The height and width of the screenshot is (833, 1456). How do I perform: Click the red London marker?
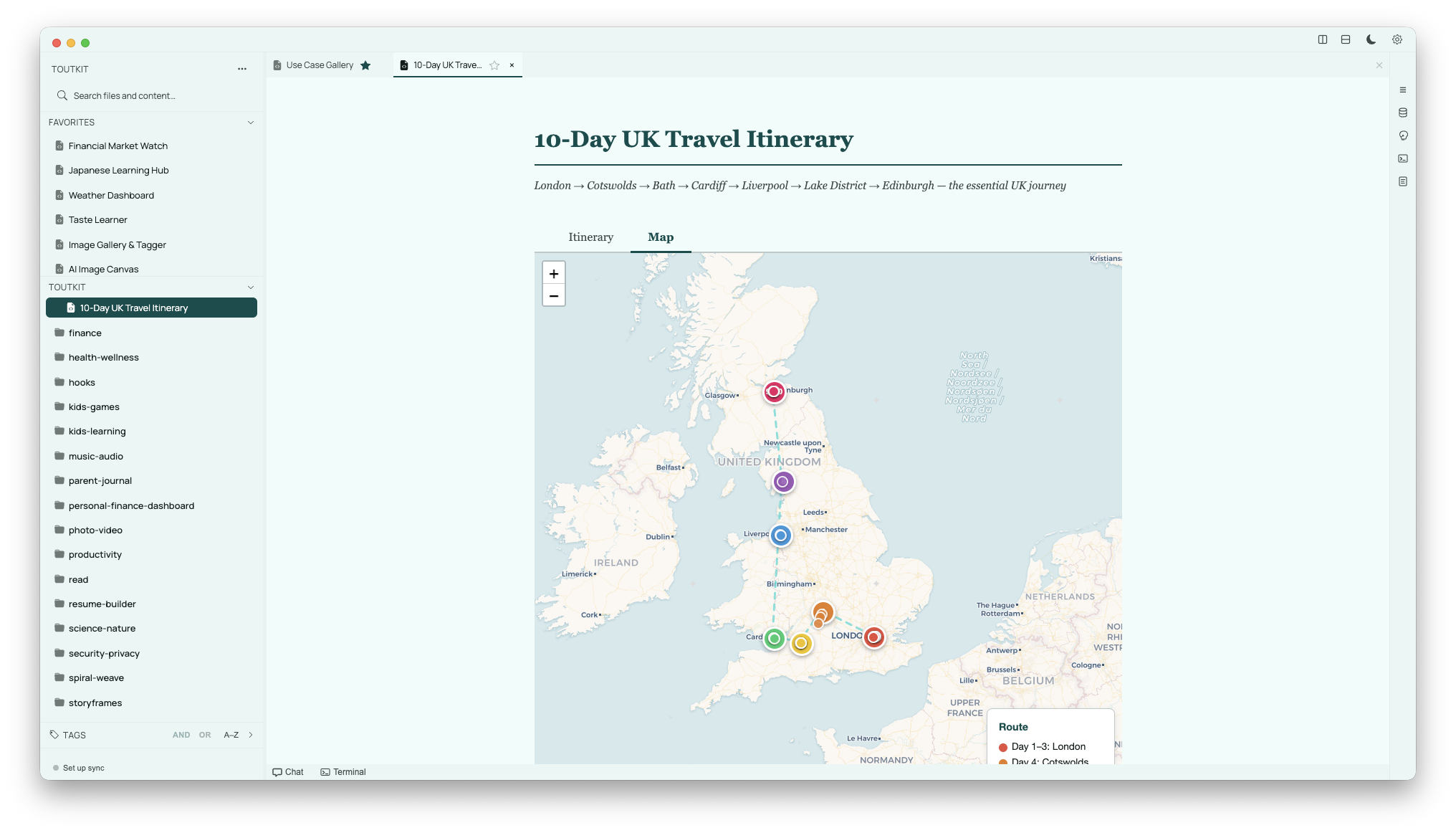coord(873,637)
